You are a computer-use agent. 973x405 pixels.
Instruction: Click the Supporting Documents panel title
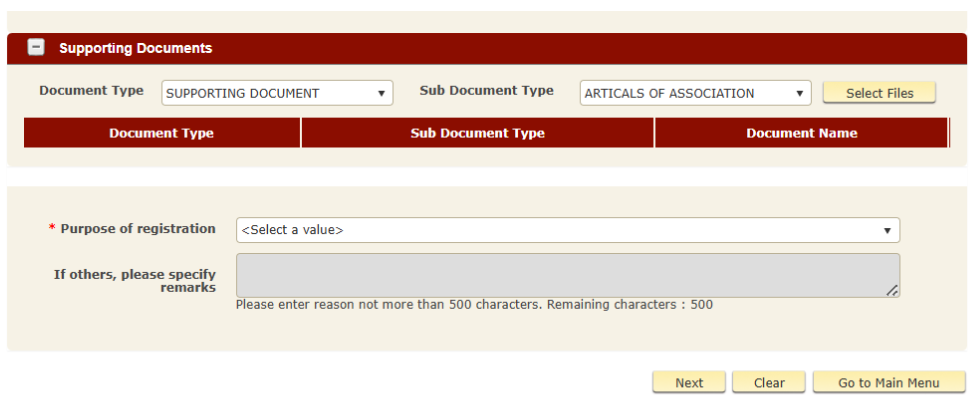coord(135,48)
